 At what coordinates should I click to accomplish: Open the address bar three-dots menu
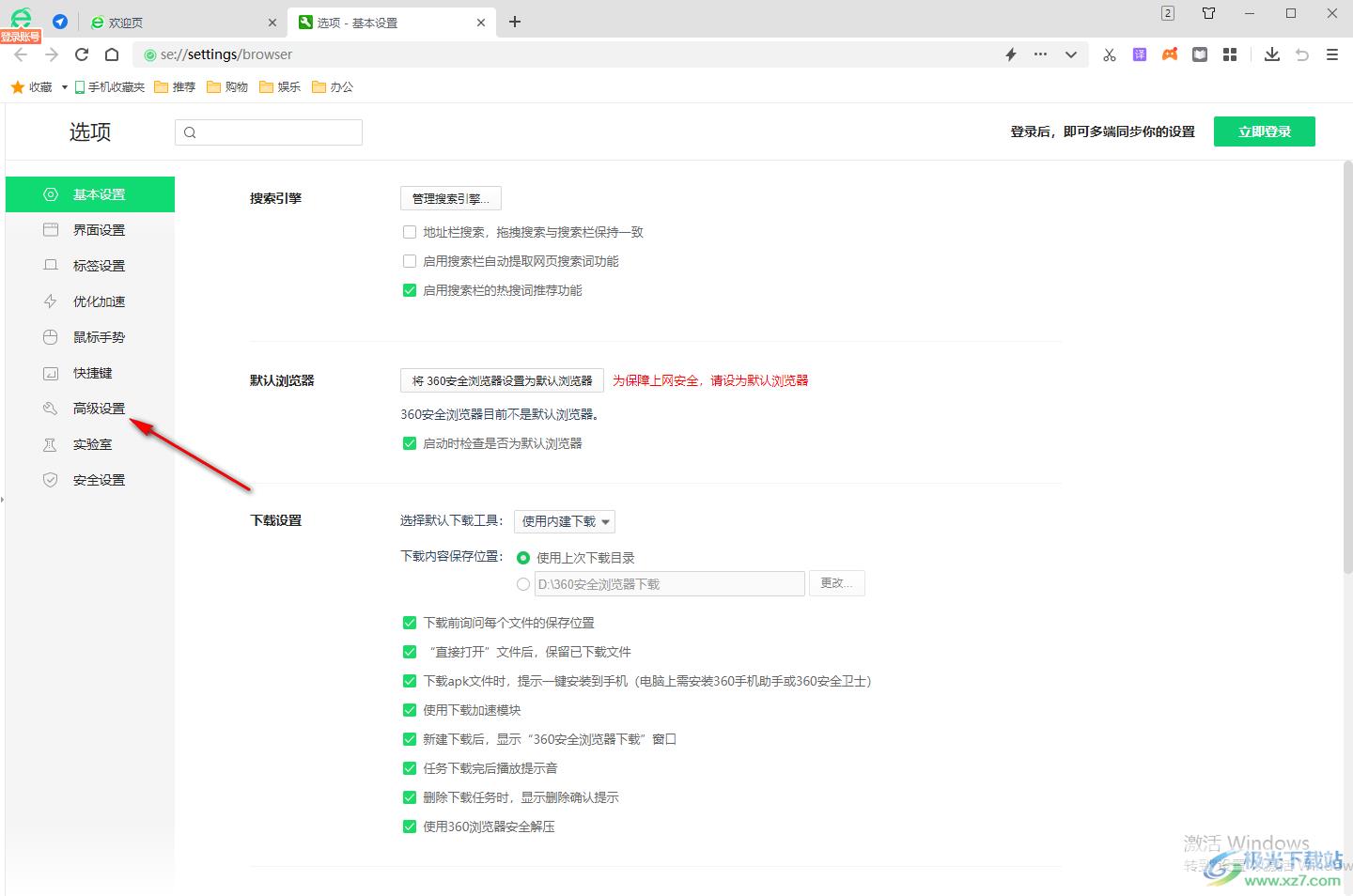pos(1040,54)
